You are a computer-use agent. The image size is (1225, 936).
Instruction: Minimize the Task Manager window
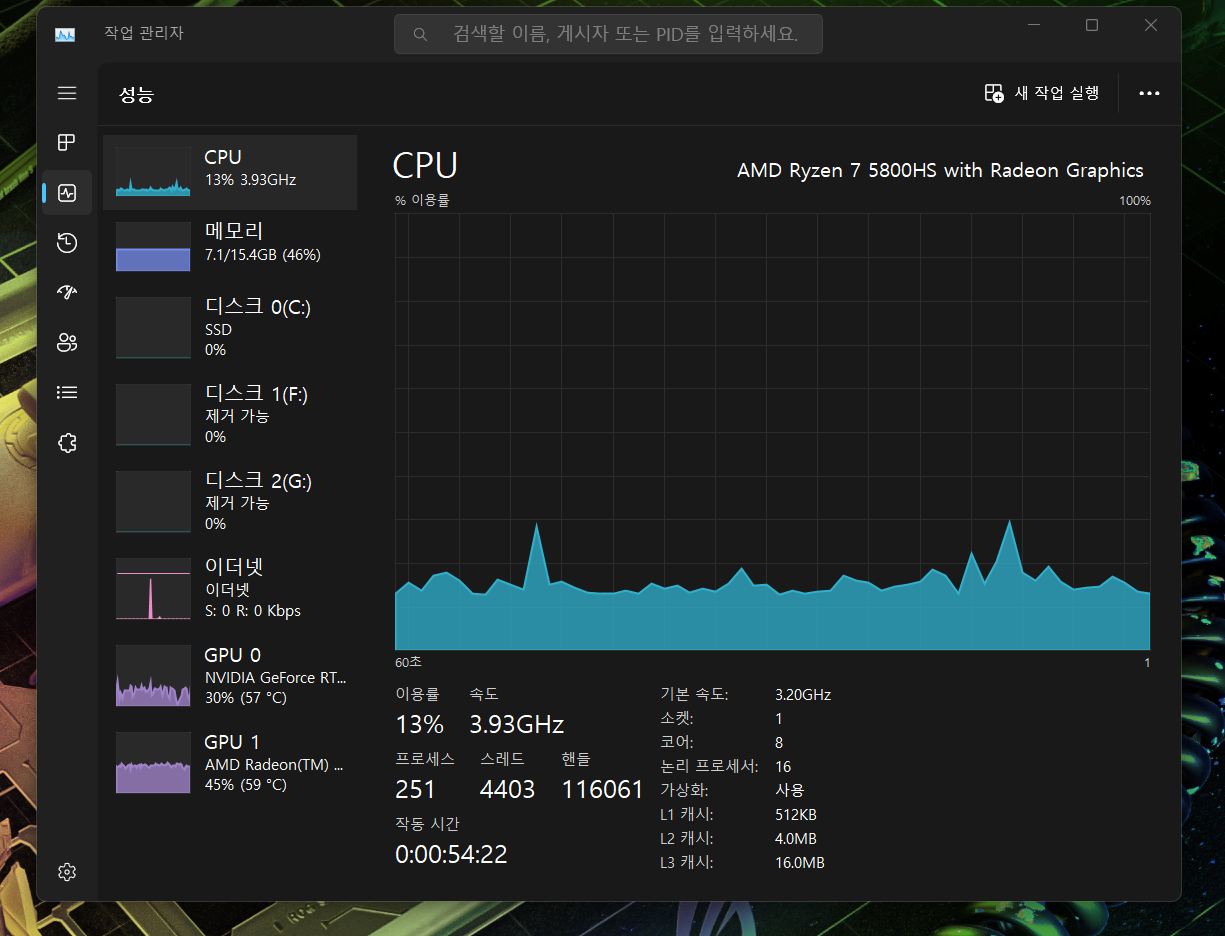1033,25
